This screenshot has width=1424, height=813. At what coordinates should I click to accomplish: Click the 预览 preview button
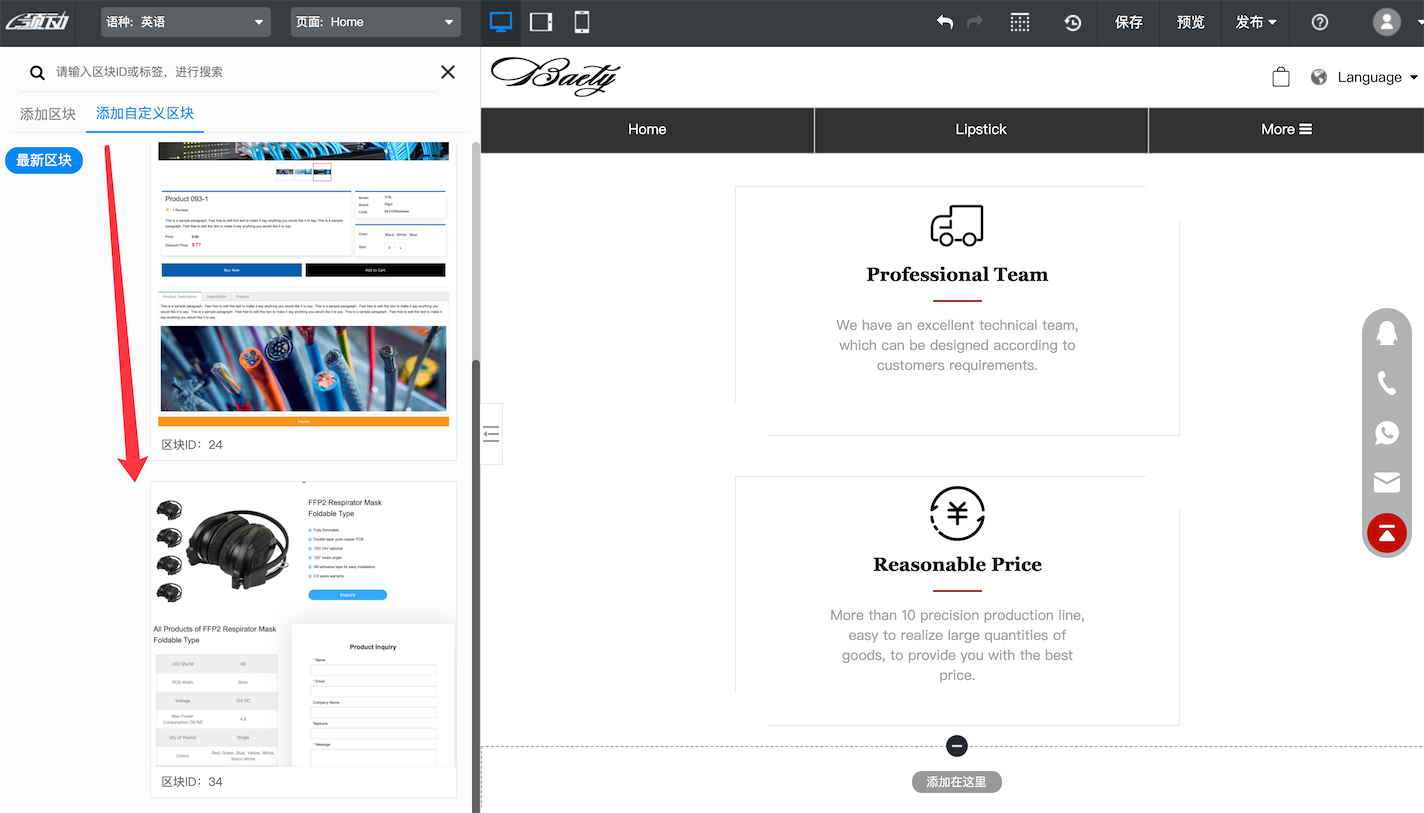(1190, 22)
